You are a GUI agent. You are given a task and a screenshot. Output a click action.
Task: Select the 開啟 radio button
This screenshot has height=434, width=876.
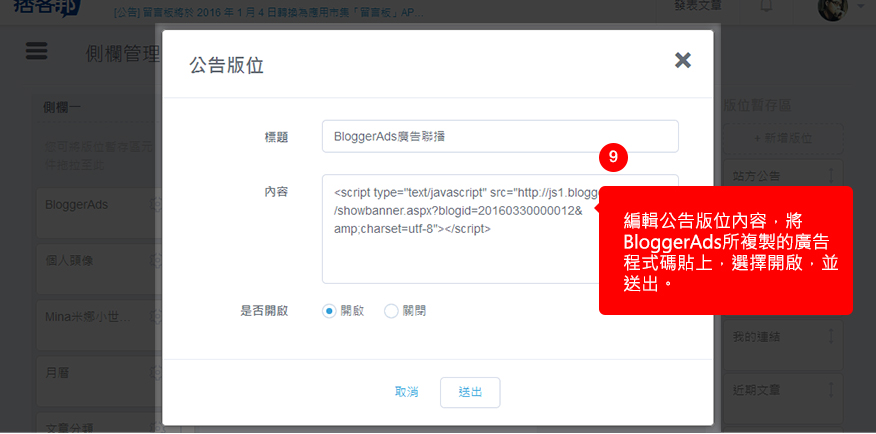(x=328, y=311)
